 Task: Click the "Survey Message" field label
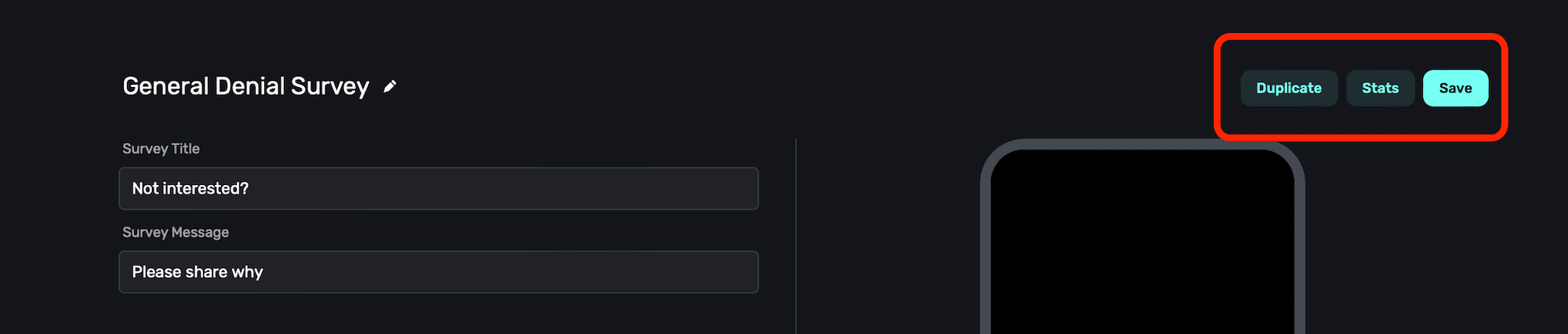(x=176, y=233)
